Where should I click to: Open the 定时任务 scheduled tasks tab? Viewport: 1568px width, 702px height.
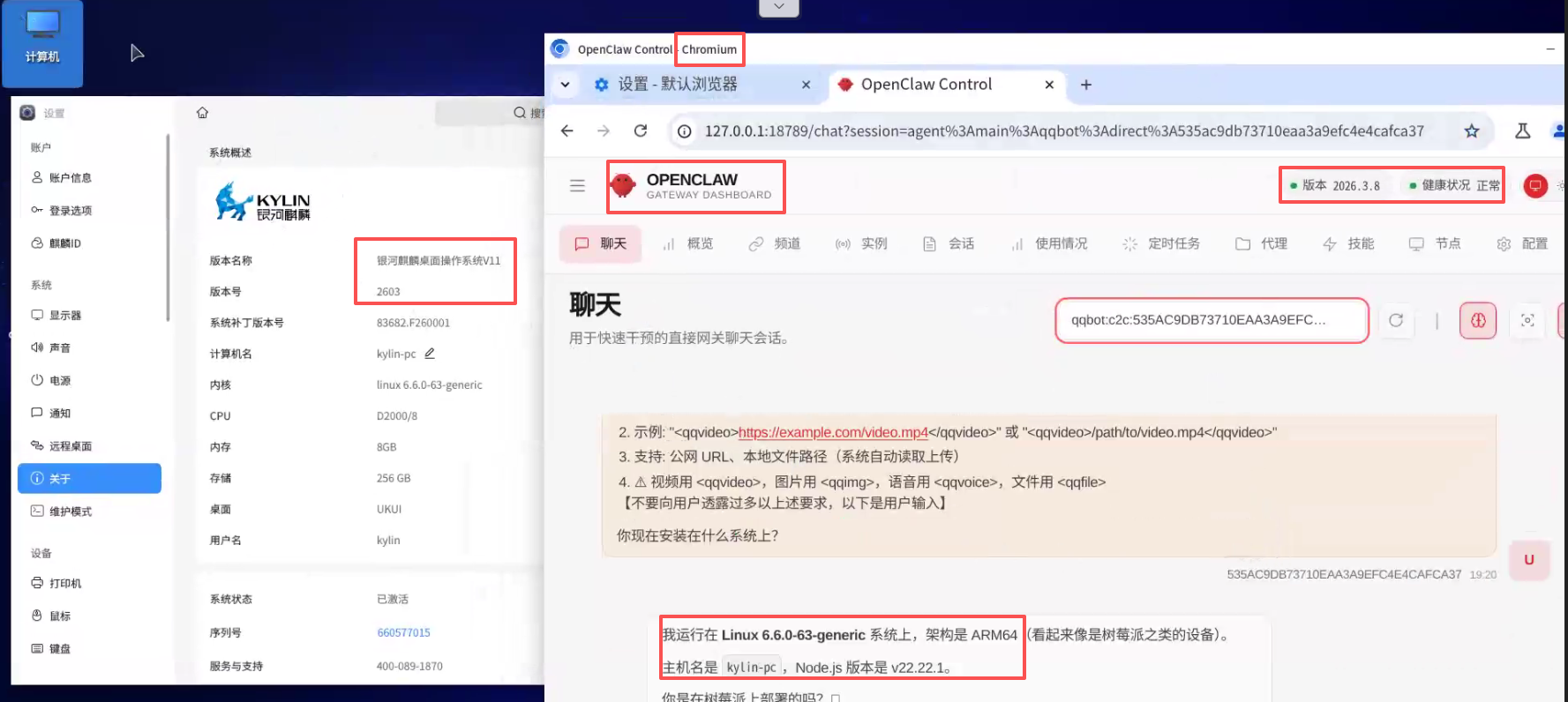(x=1161, y=244)
